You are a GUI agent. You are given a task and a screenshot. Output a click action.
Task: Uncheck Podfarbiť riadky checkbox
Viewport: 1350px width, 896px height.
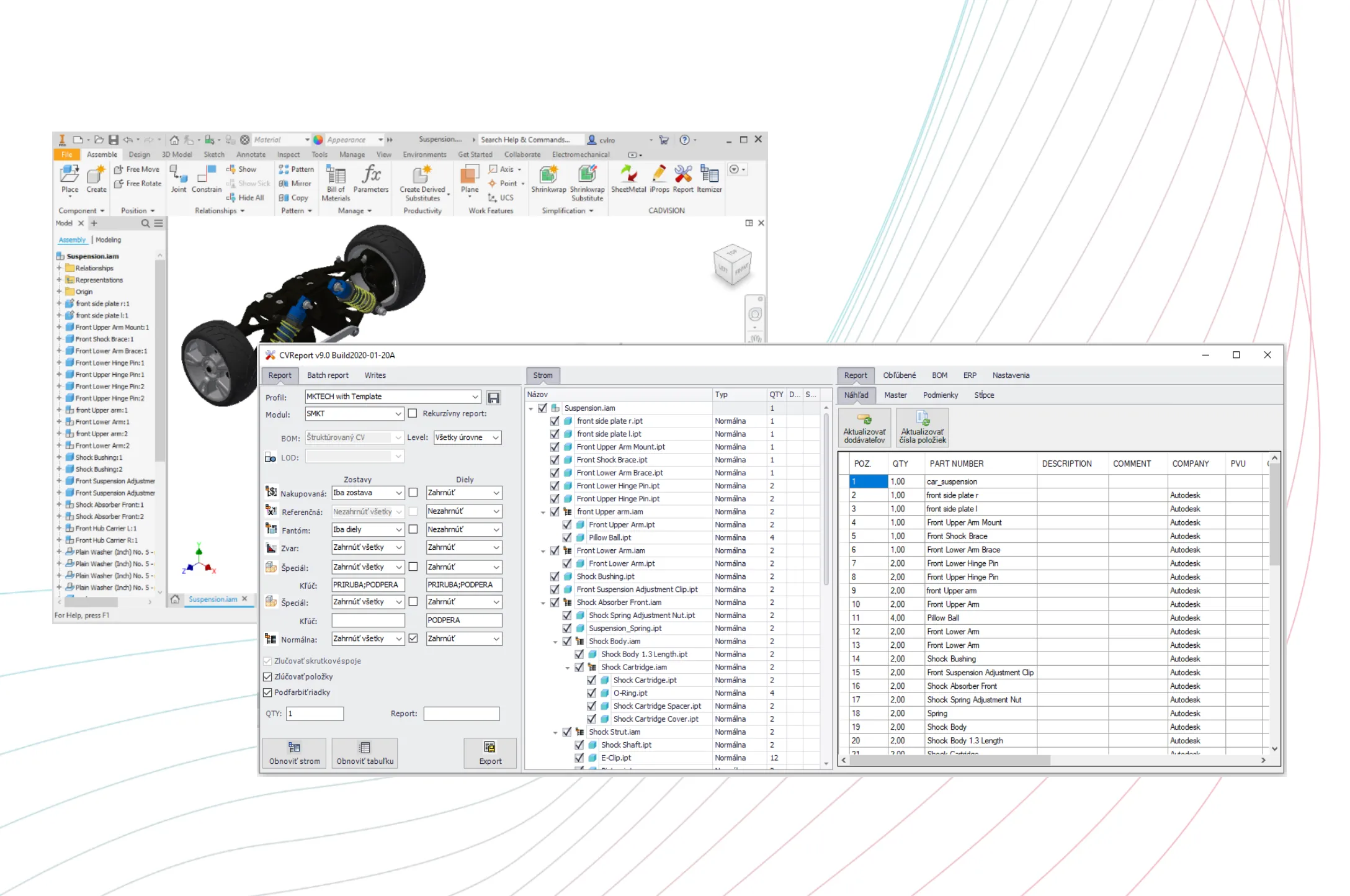click(268, 692)
